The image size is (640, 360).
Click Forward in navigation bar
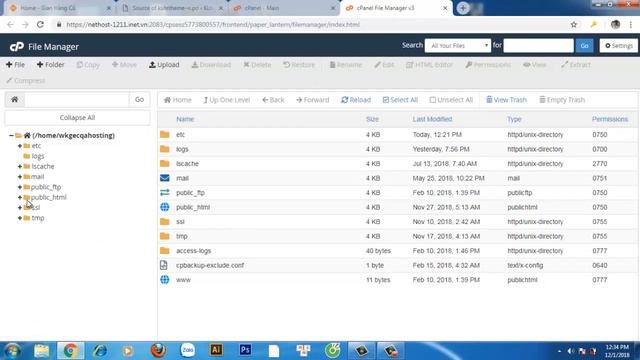pyautogui.click(x=313, y=100)
